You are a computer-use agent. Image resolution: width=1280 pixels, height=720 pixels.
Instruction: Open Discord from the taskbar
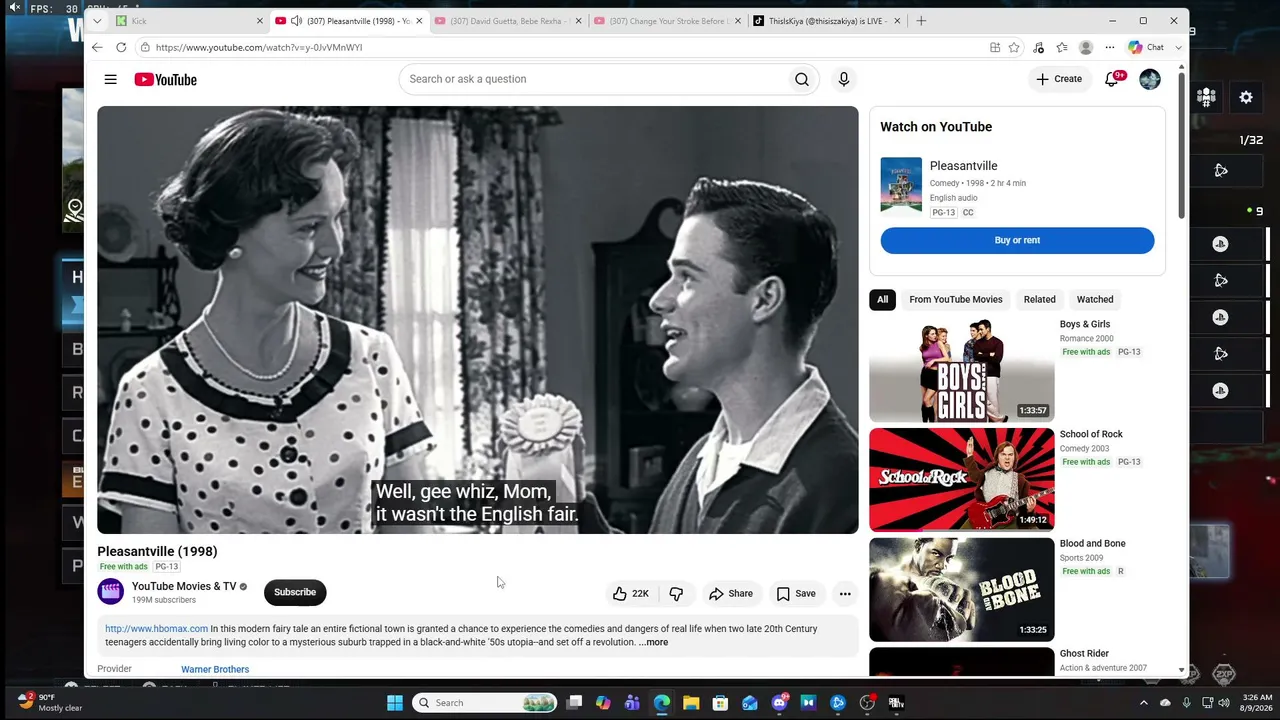pos(779,703)
